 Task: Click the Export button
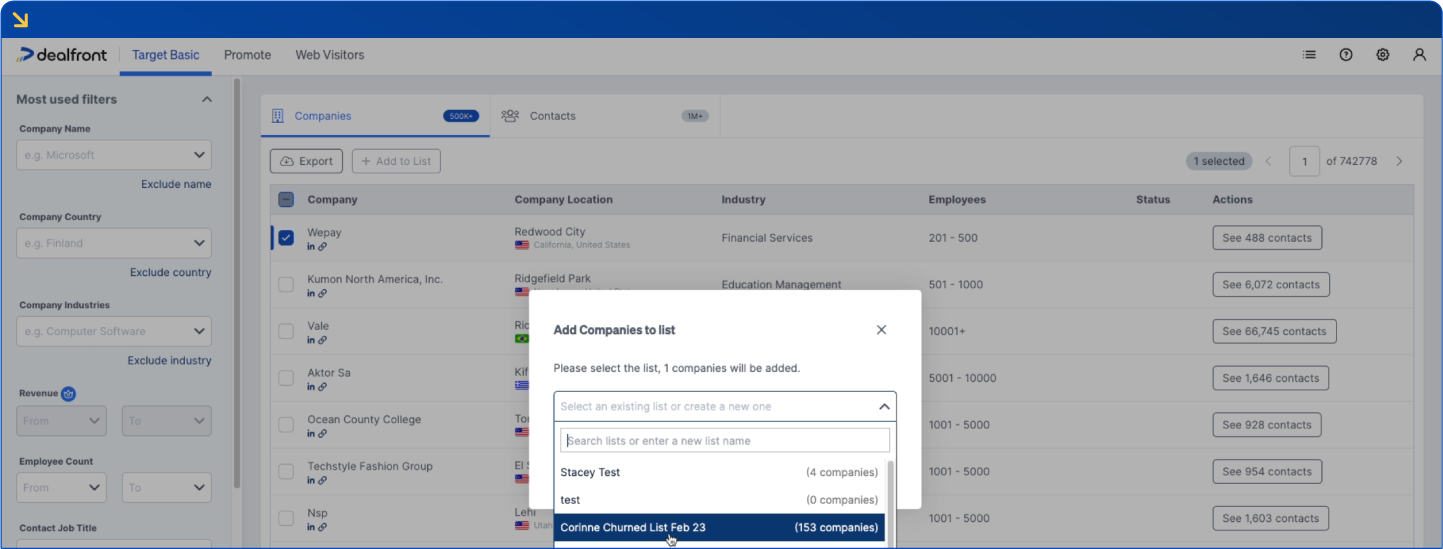(x=306, y=161)
